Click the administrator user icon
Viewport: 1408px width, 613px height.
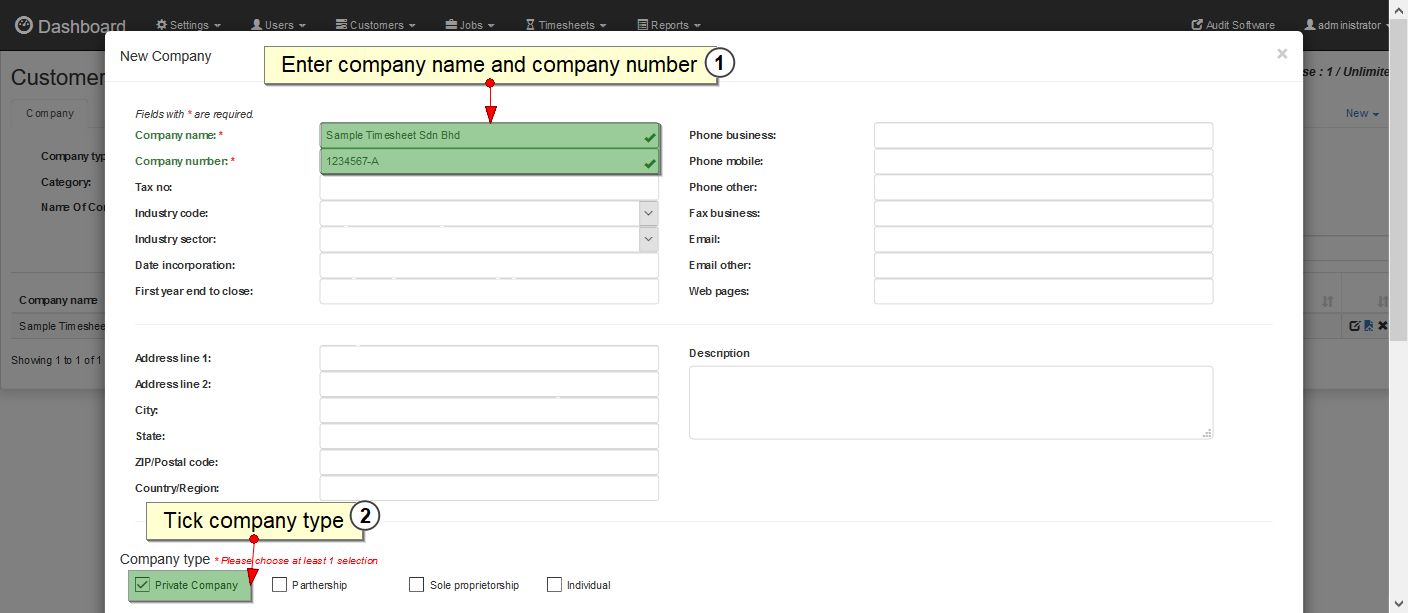[1310, 25]
